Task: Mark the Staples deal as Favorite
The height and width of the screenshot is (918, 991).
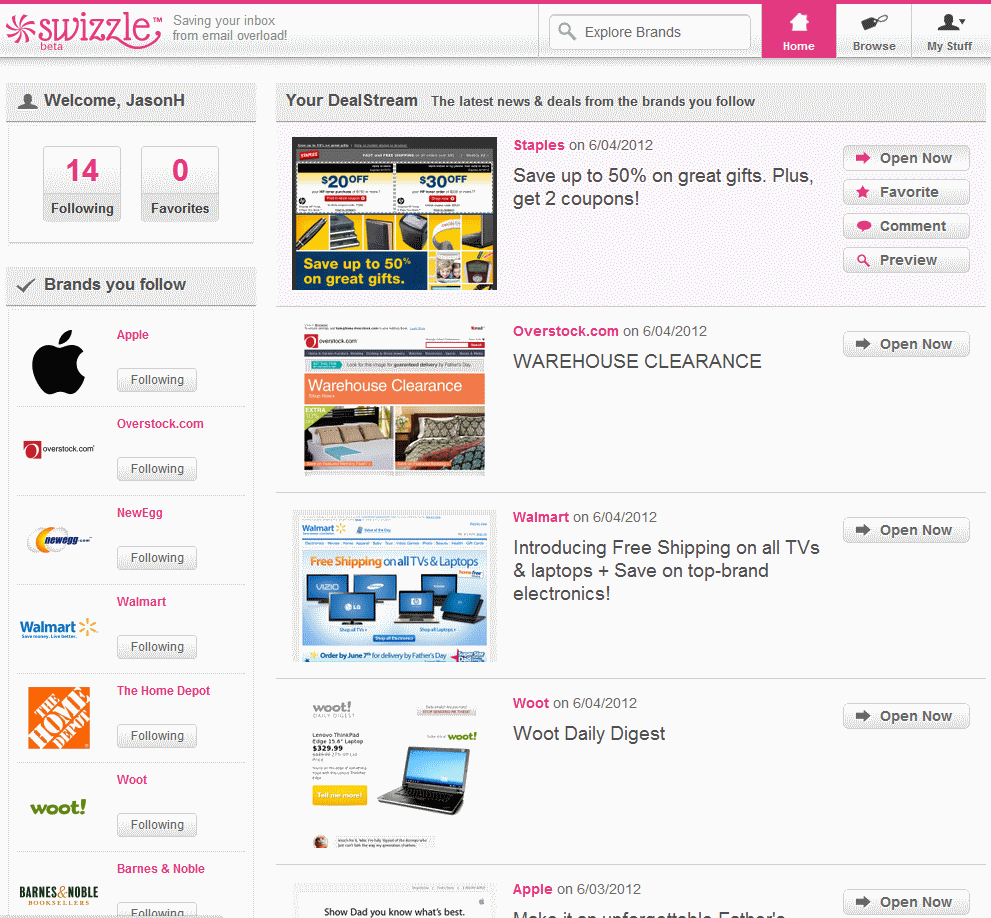Action: click(906, 192)
